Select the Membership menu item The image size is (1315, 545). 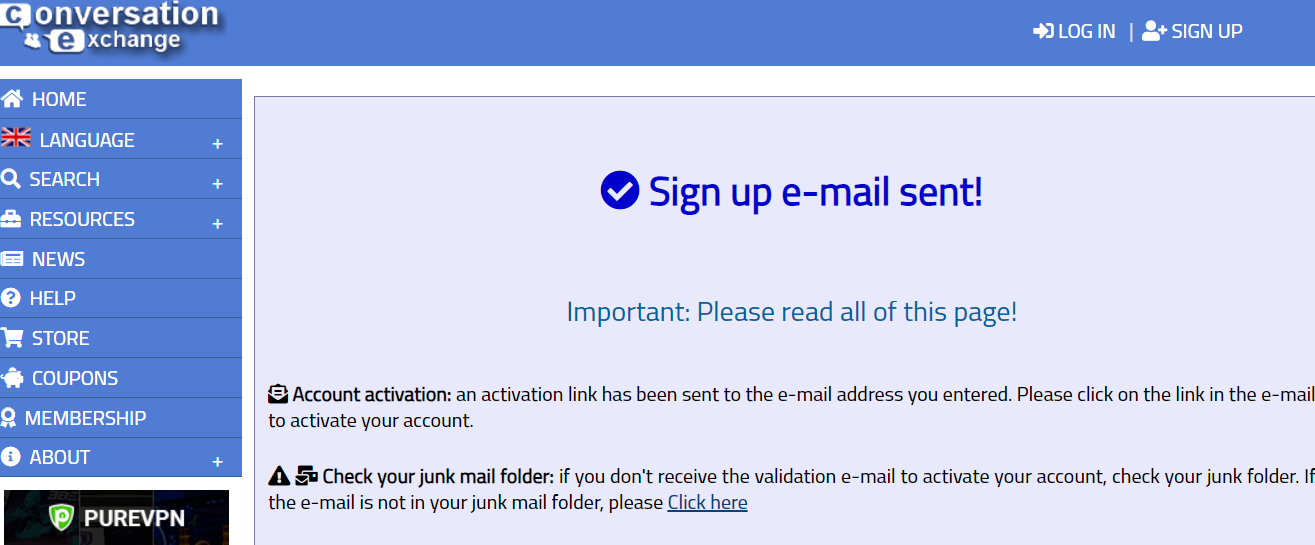coord(85,418)
